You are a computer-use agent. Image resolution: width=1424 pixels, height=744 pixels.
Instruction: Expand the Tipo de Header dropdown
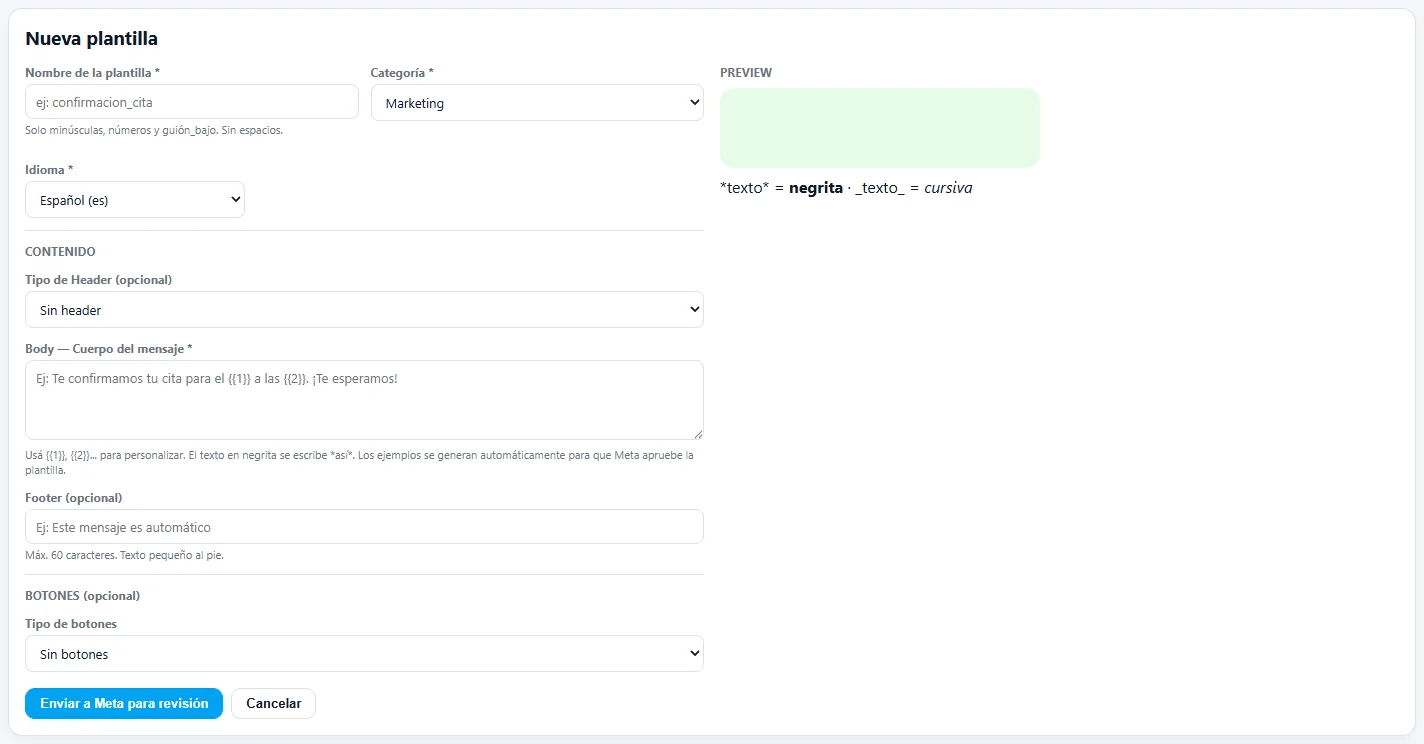[x=364, y=310]
